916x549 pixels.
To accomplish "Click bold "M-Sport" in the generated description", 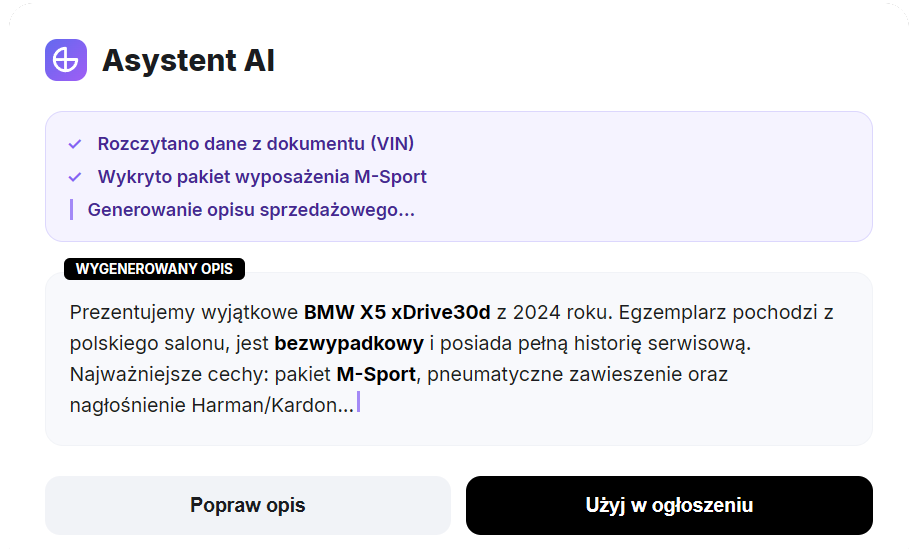I will click(376, 375).
